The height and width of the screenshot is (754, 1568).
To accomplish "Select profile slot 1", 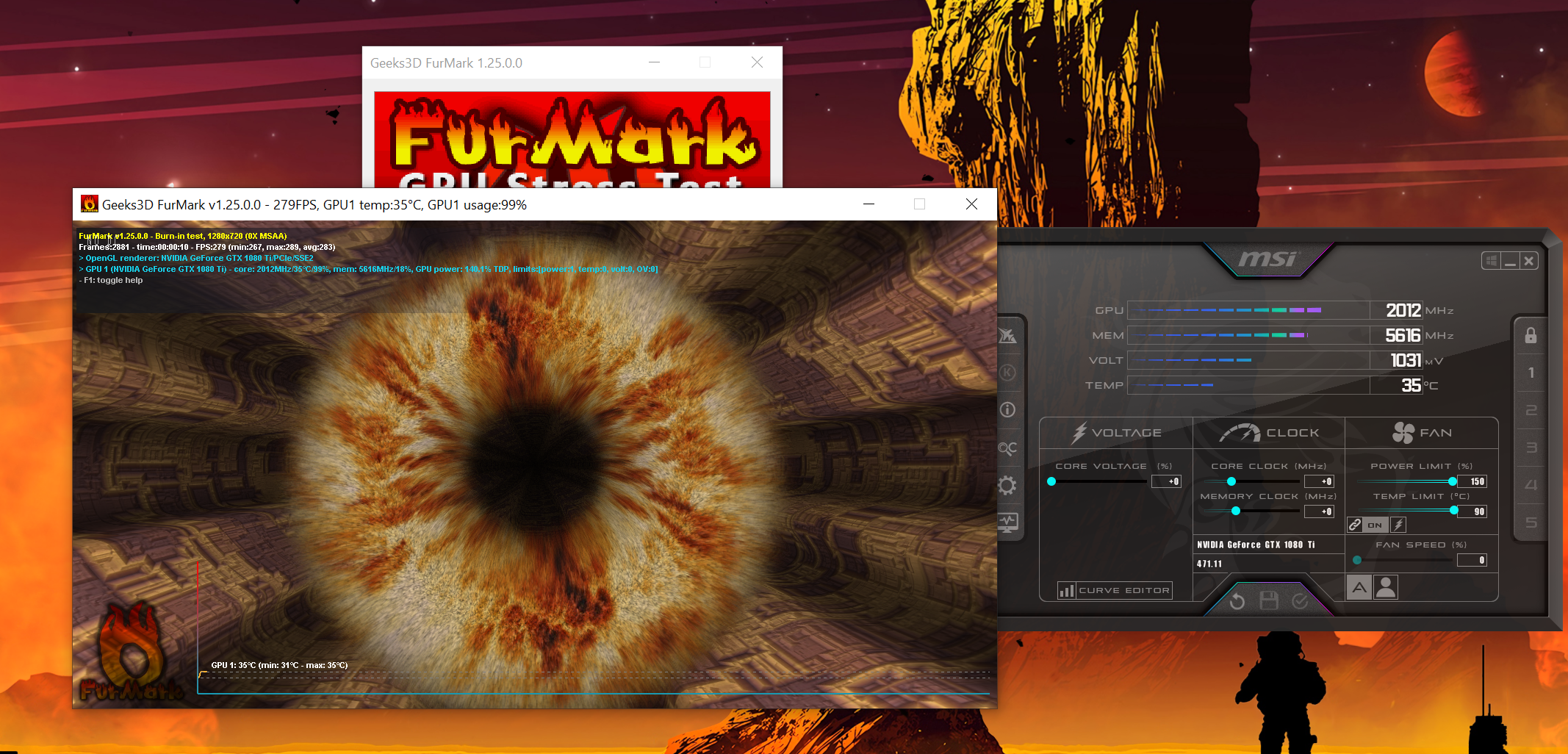I will point(1531,373).
